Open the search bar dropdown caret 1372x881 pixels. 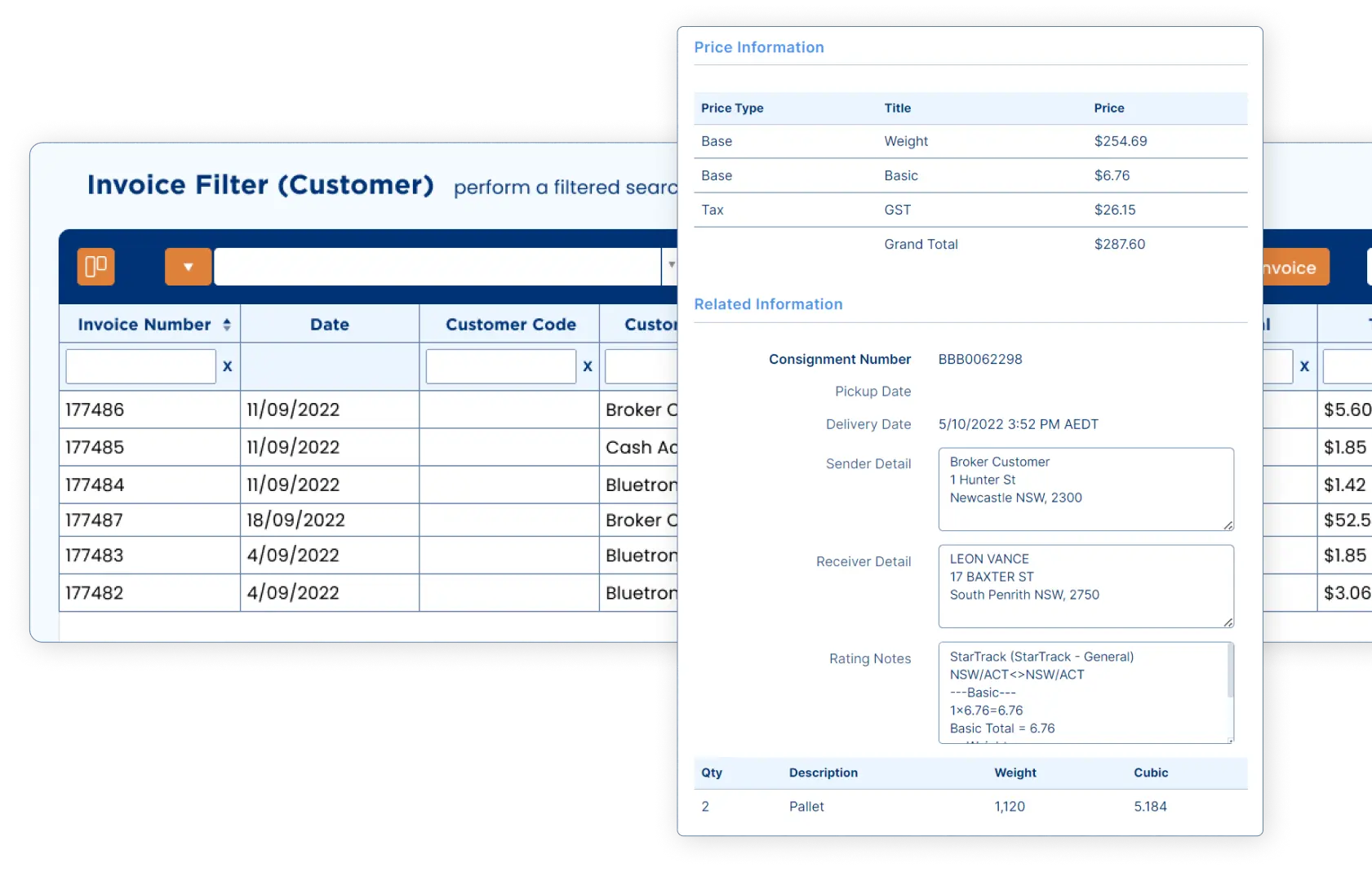pos(672,265)
